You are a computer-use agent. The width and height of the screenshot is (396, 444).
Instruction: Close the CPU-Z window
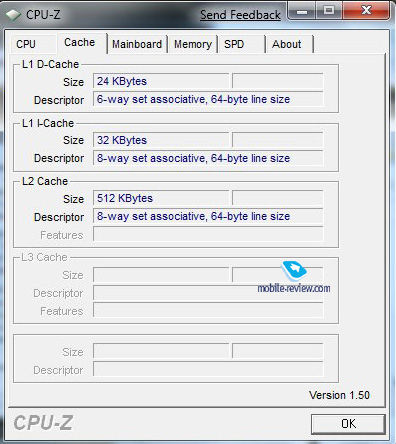pyautogui.click(x=366, y=11)
